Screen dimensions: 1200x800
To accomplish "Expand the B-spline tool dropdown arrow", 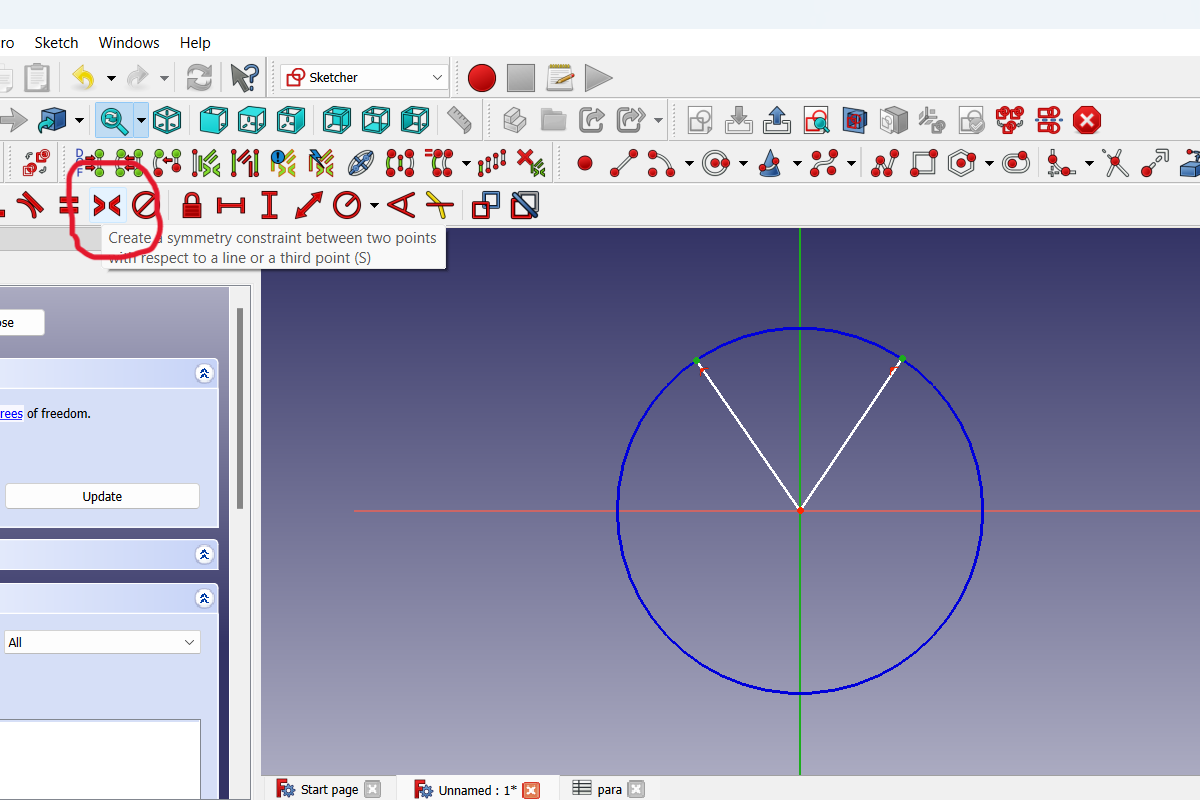I will pos(851,163).
